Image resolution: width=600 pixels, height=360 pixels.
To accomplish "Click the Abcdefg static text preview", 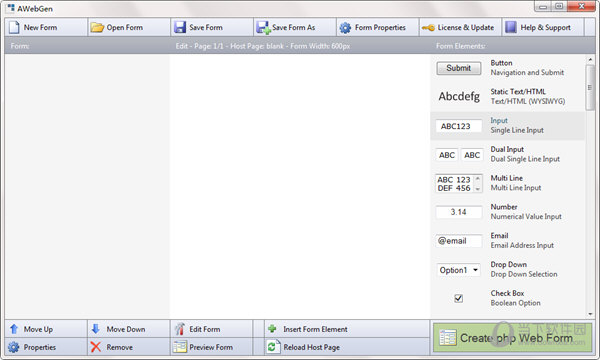I will click(x=459, y=96).
